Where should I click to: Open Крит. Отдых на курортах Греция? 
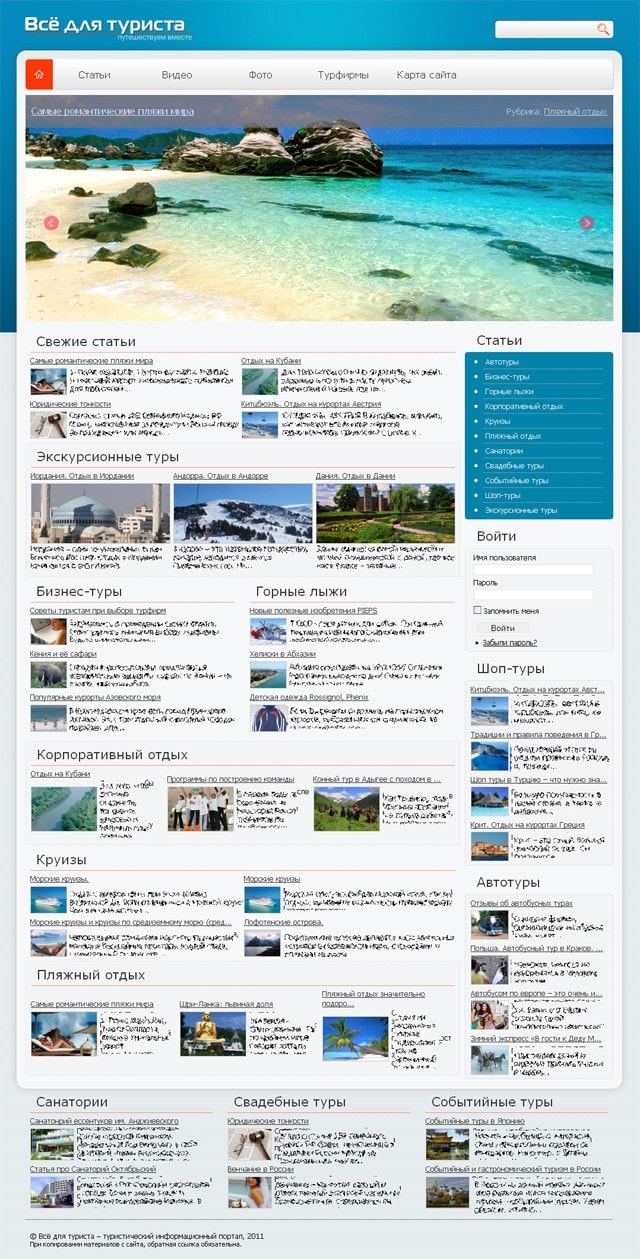coord(528,825)
